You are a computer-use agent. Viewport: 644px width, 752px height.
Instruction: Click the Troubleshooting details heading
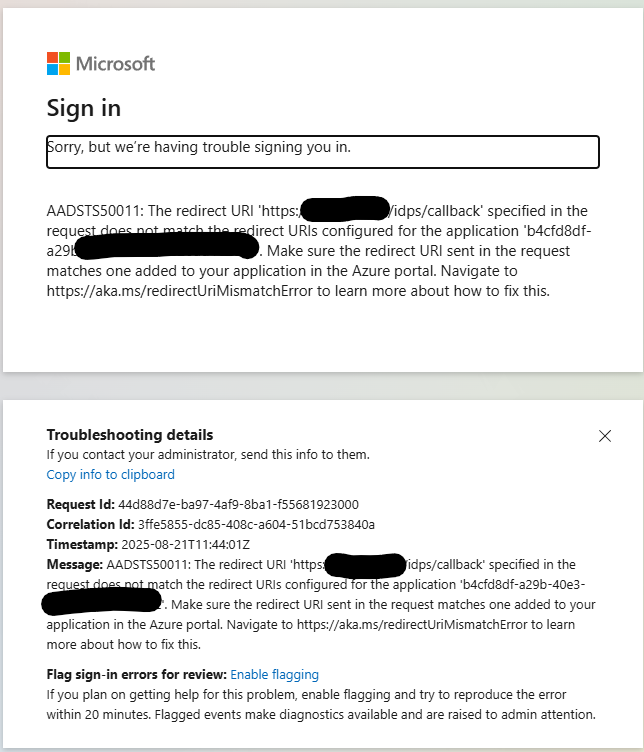[x=129, y=435]
